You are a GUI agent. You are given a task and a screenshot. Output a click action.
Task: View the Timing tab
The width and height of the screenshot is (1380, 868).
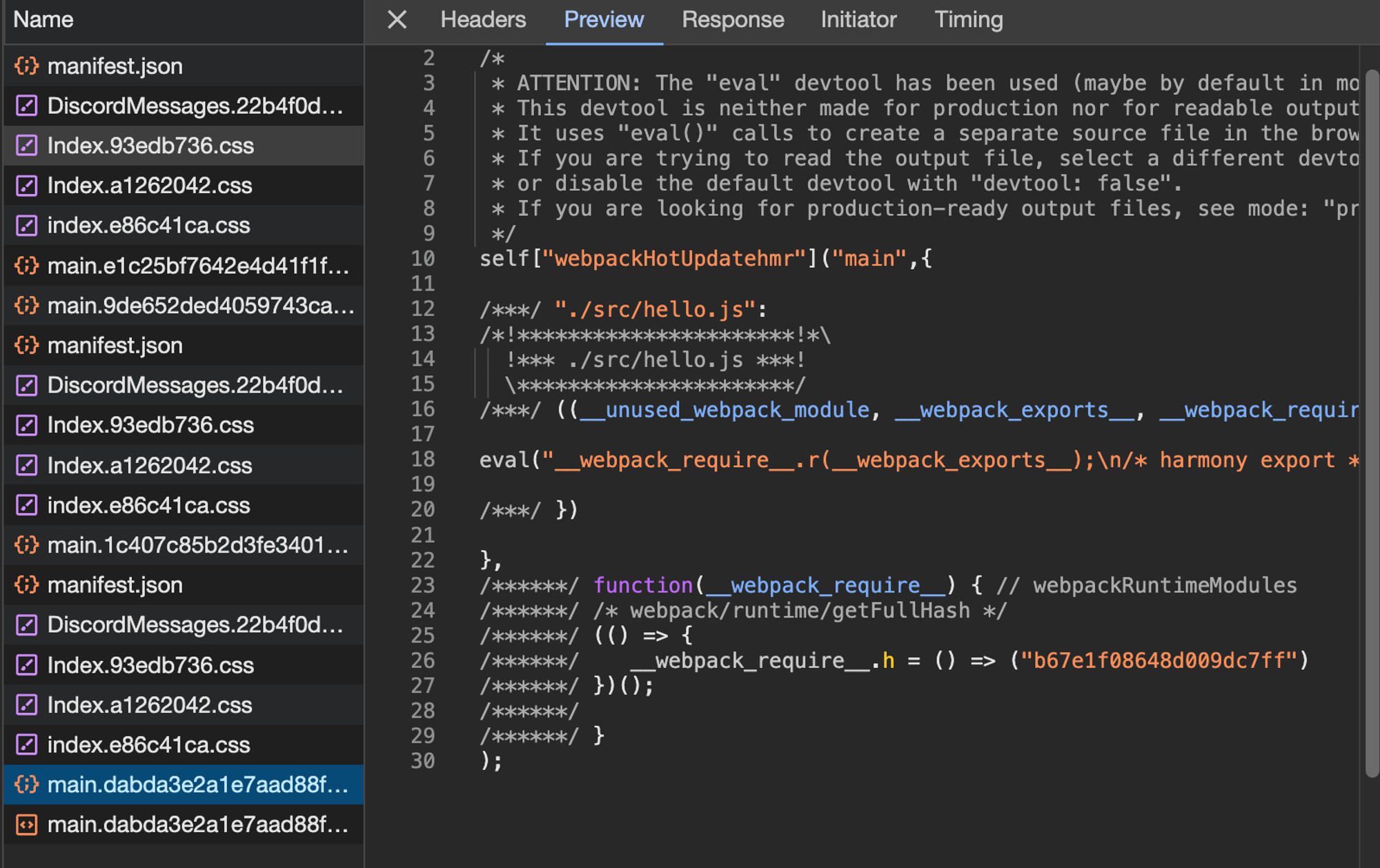pyautogui.click(x=968, y=19)
